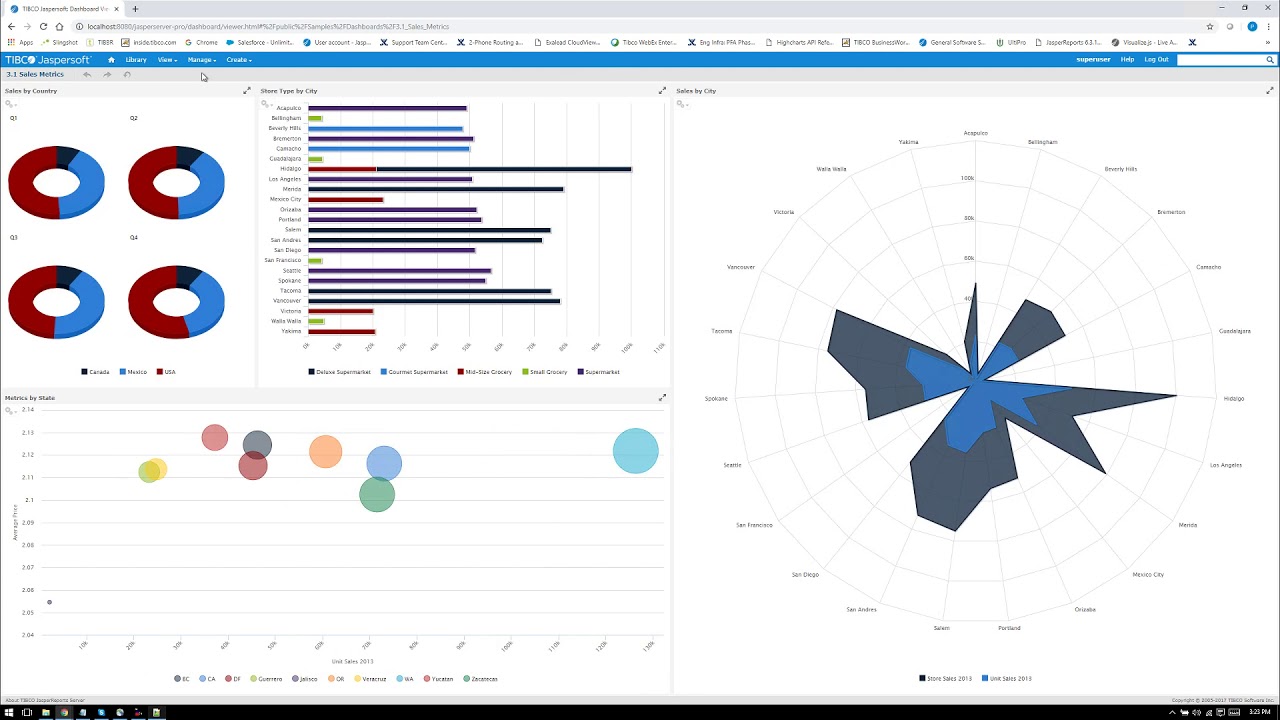Click the Log Out link
This screenshot has width=1280, height=720.
pyautogui.click(x=1156, y=60)
